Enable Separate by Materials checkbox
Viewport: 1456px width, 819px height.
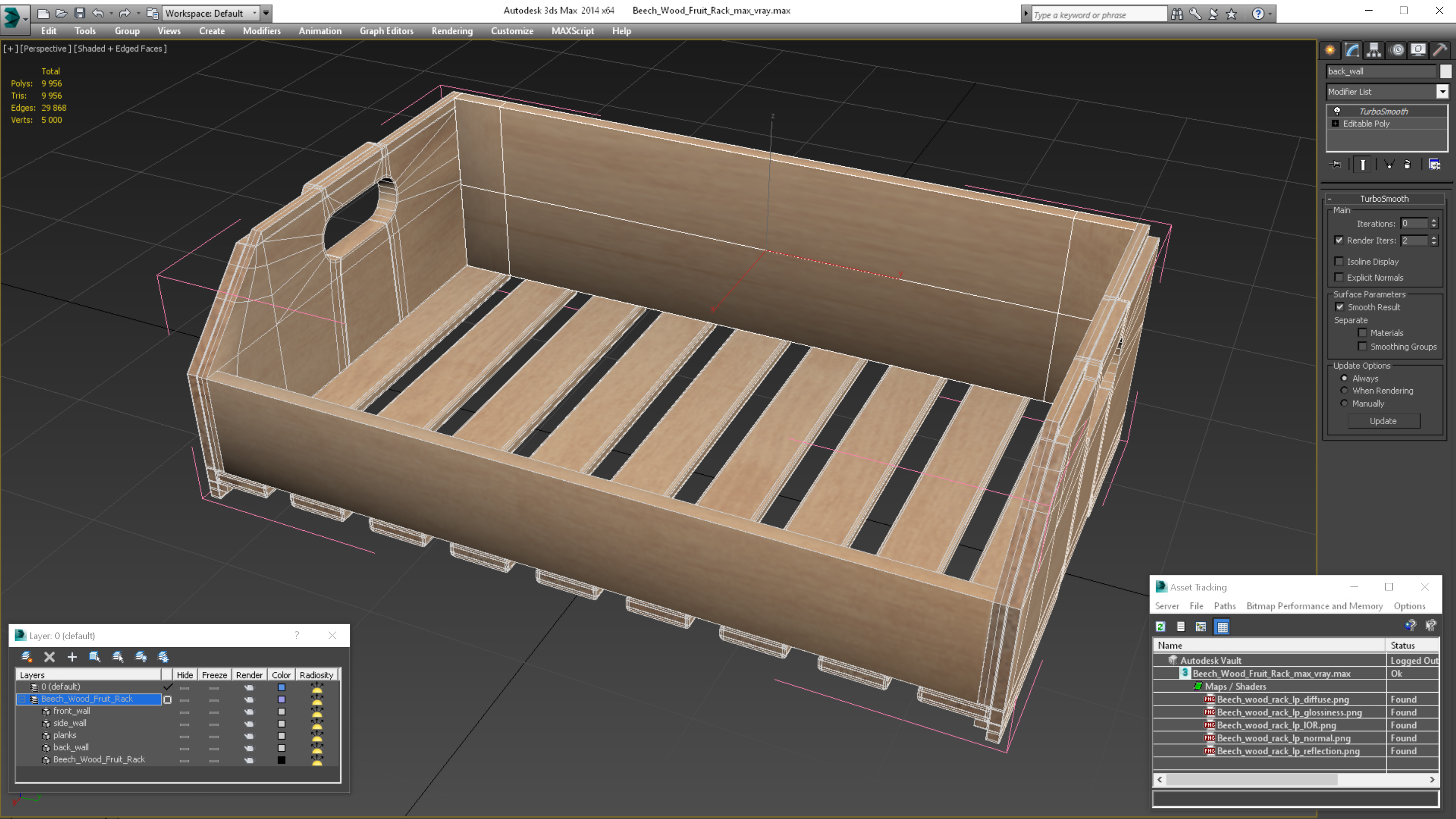click(x=1362, y=333)
